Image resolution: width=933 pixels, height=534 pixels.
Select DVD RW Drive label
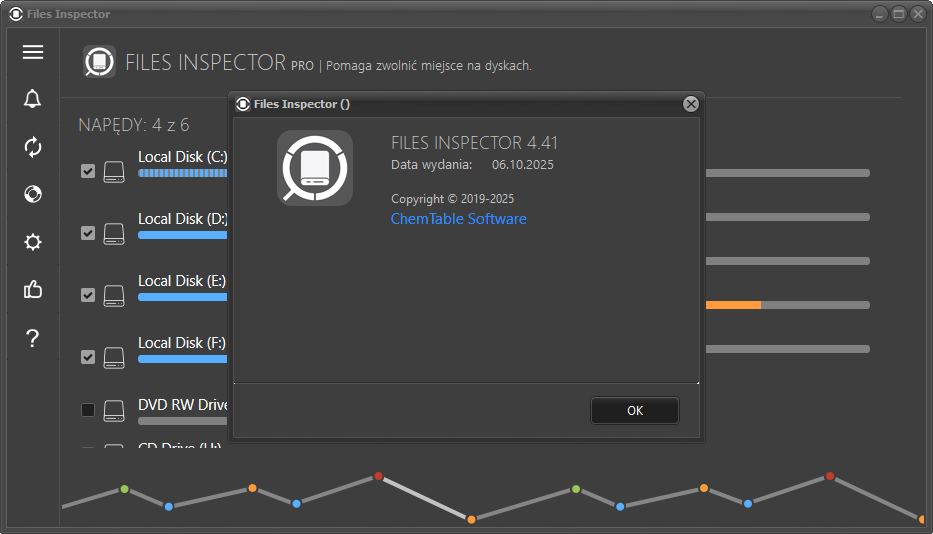183,405
